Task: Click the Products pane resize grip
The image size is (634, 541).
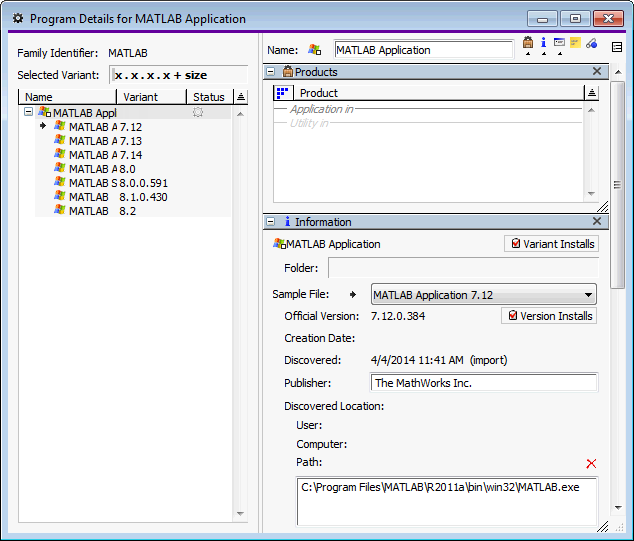Action: tap(602, 207)
